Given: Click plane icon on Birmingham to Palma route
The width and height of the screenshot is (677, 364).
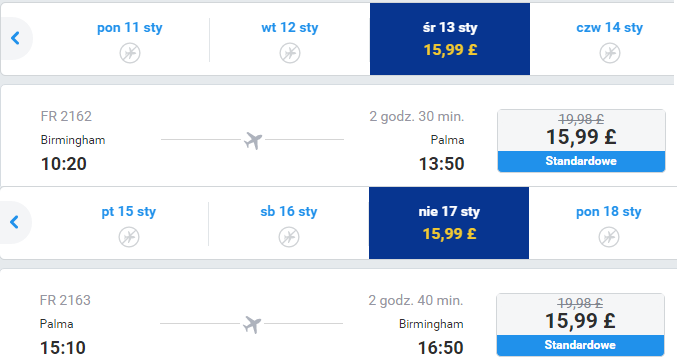Looking at the screenshot, I should 253,140.
